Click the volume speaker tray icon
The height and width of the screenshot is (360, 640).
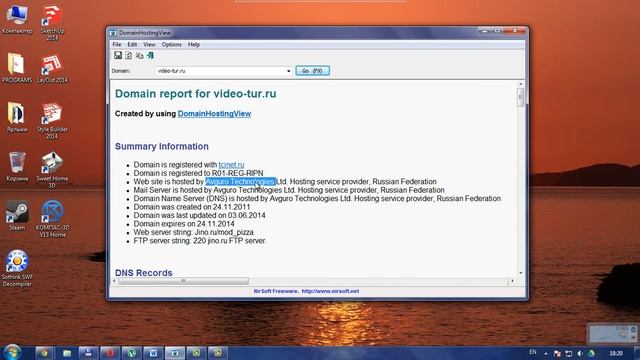(580, 353)
